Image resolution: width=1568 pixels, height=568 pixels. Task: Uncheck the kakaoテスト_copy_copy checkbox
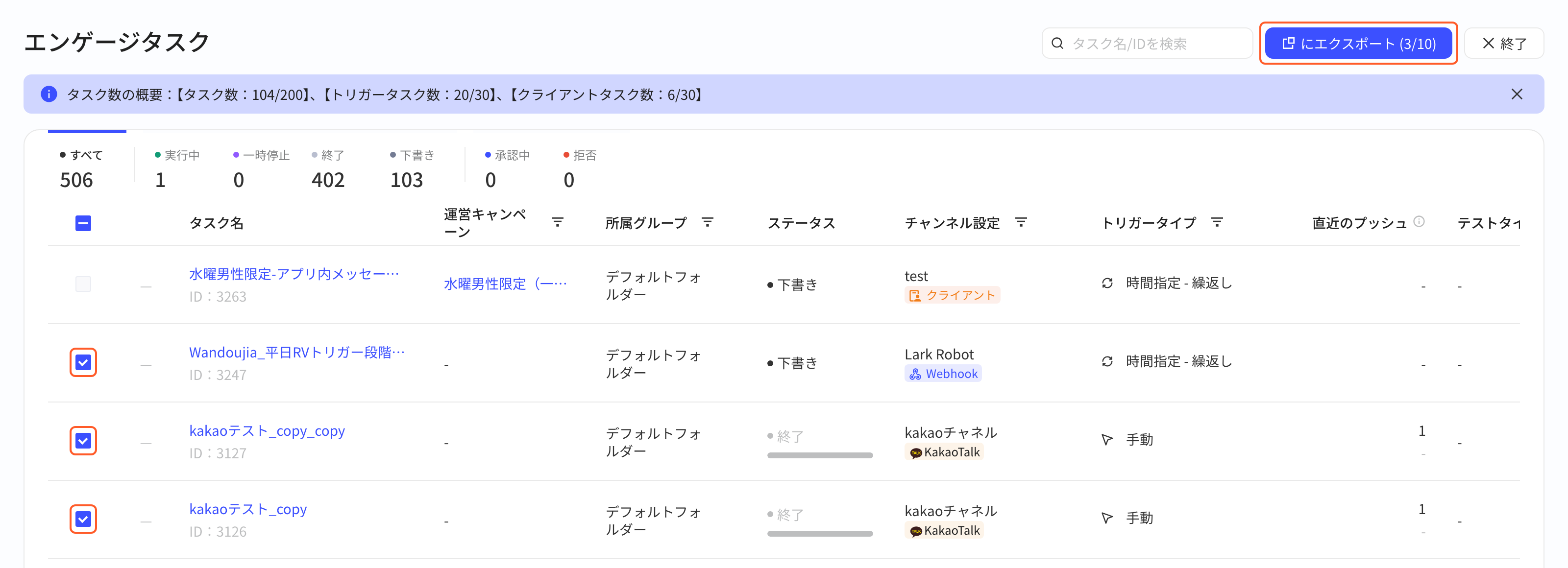click(83, 441)
